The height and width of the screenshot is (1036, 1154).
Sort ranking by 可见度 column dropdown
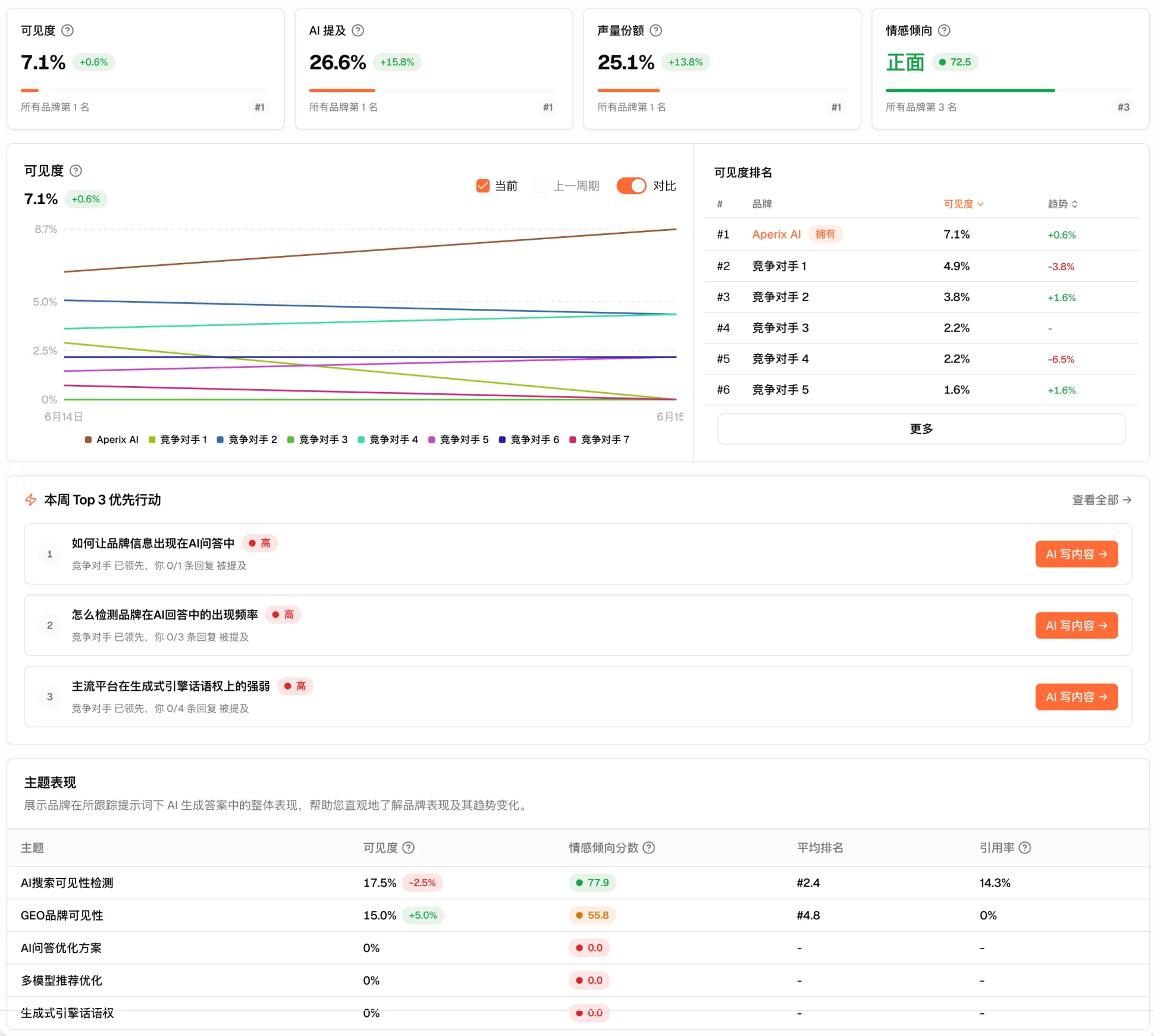963,204
